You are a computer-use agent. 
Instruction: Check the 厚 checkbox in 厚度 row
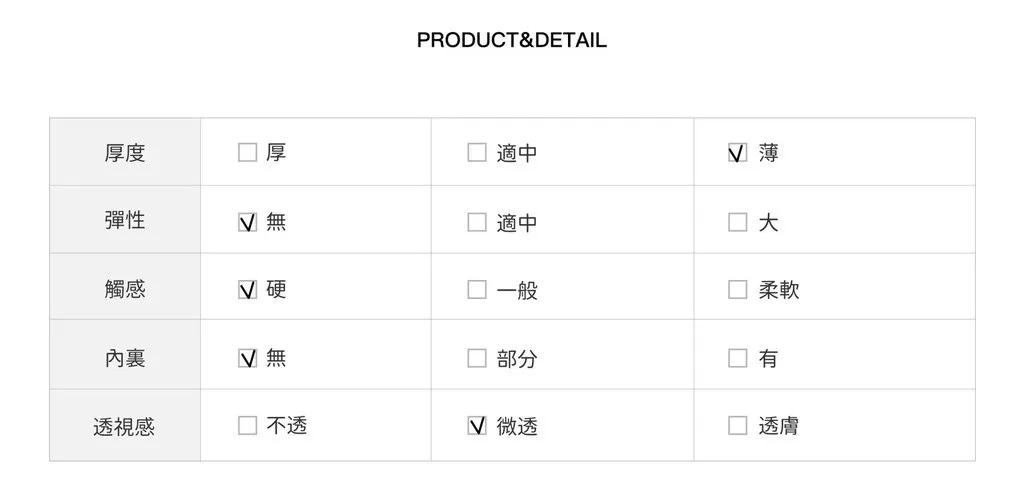click(247, 153)
